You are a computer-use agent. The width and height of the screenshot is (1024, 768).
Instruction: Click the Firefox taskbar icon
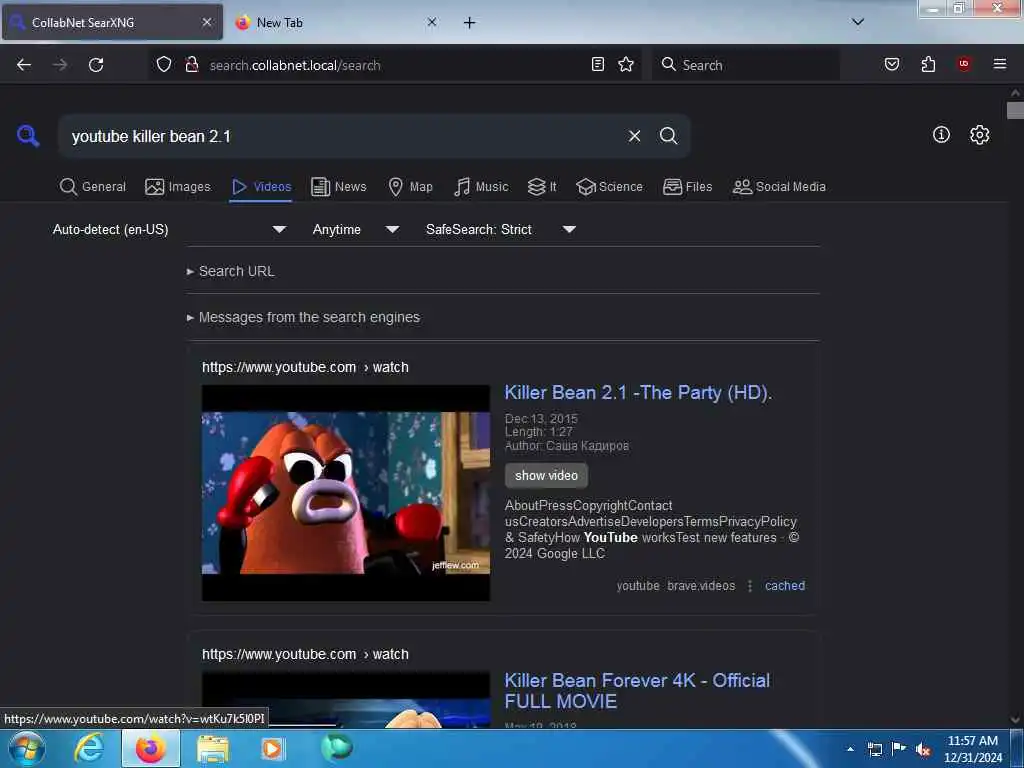click(150, 748)
